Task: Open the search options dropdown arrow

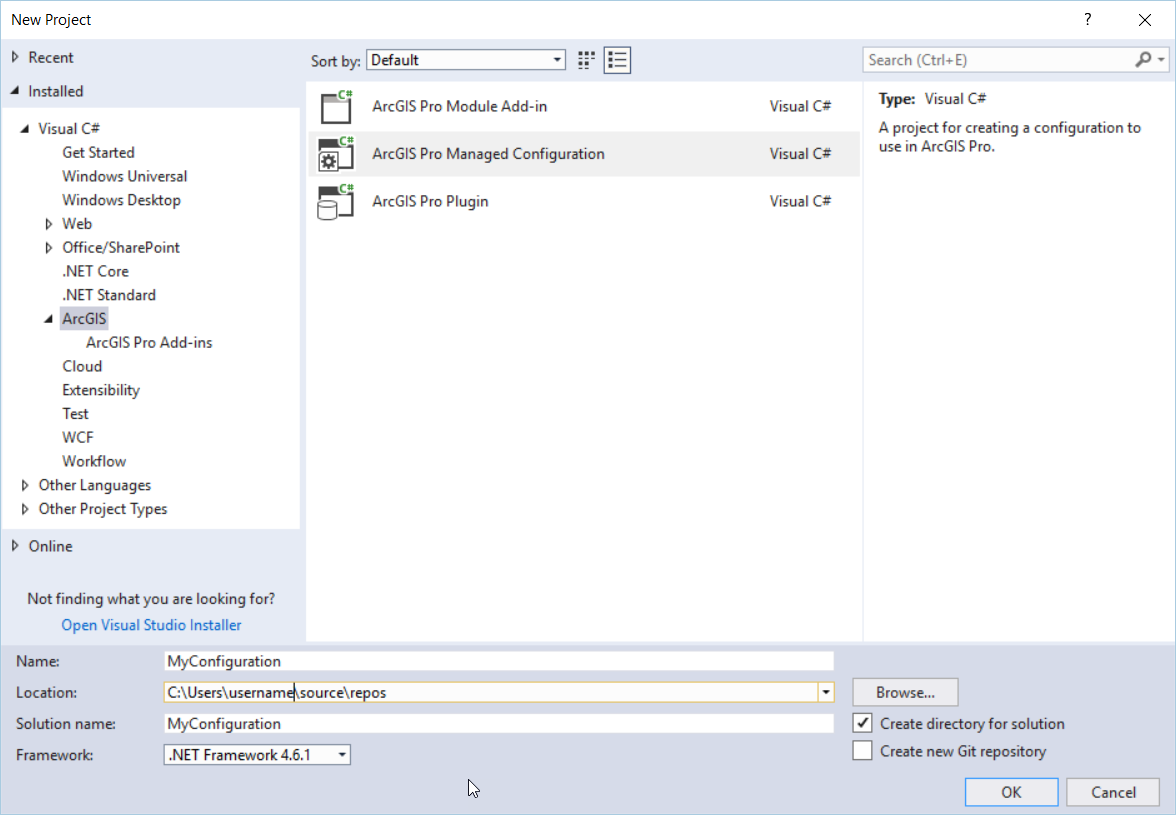Action: [1161, 59]
